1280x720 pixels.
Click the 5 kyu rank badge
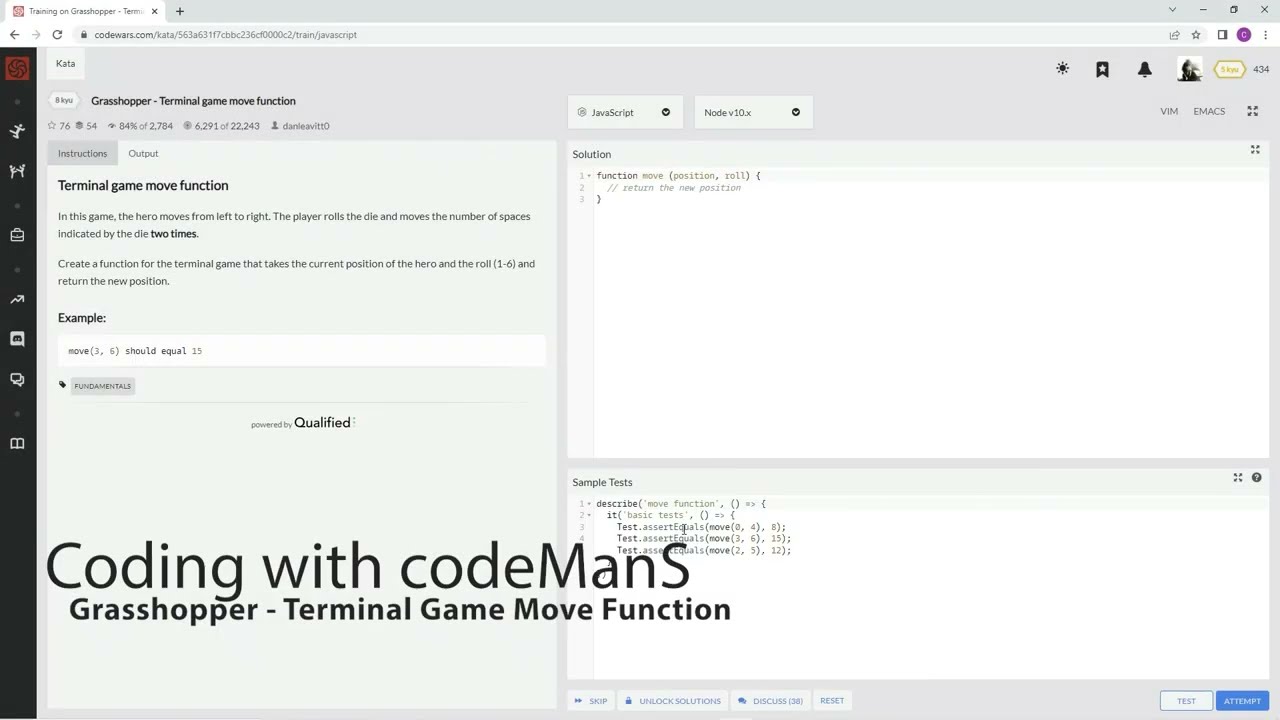pos(1229,69)
